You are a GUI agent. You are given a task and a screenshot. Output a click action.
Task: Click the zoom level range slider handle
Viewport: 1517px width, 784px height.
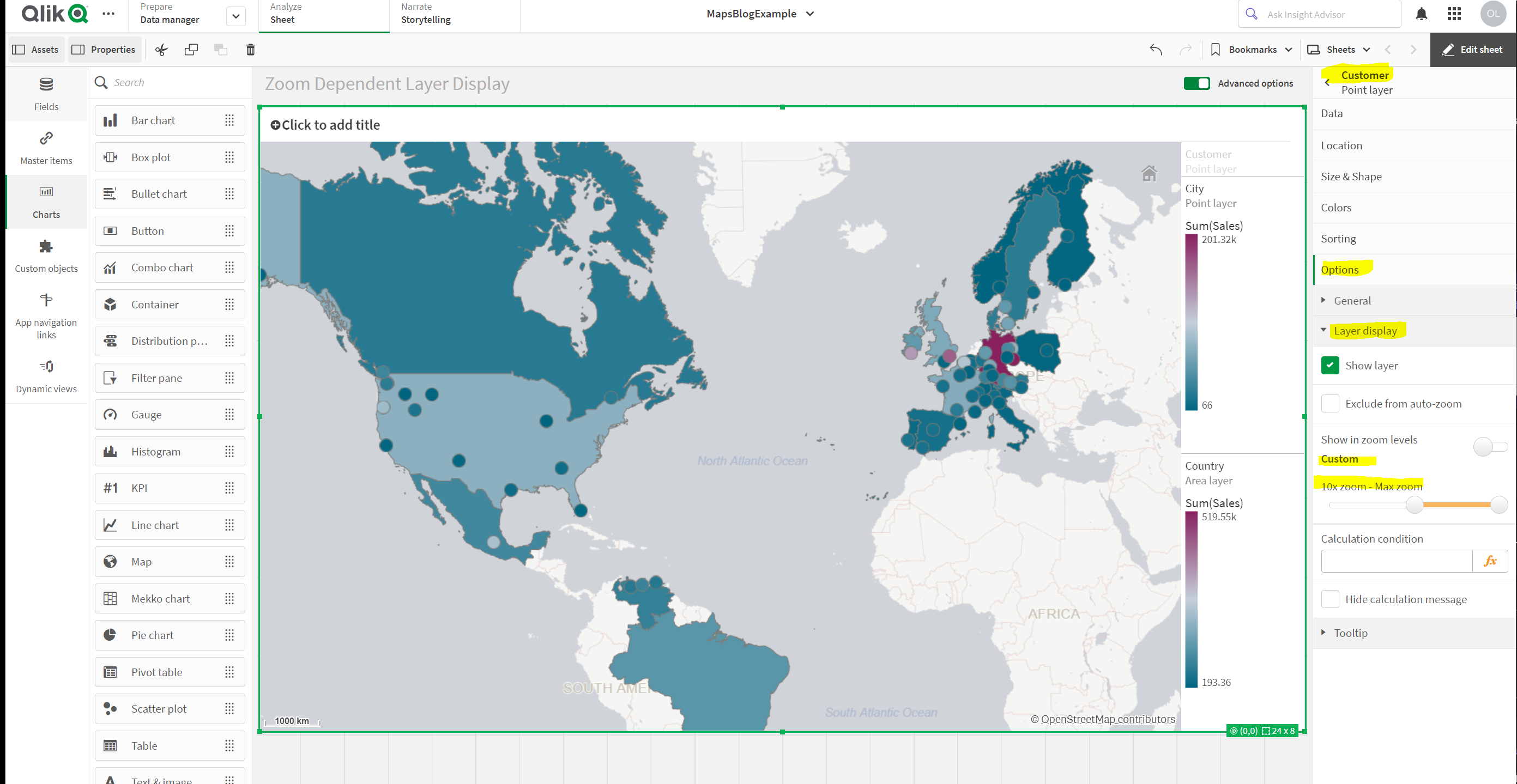(1415, 505)
